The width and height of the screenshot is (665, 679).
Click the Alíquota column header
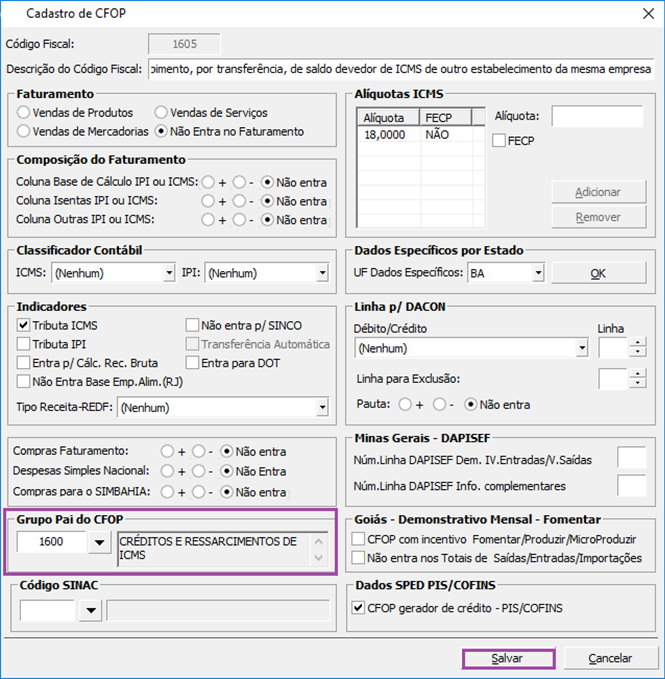[x=388, y=118]
